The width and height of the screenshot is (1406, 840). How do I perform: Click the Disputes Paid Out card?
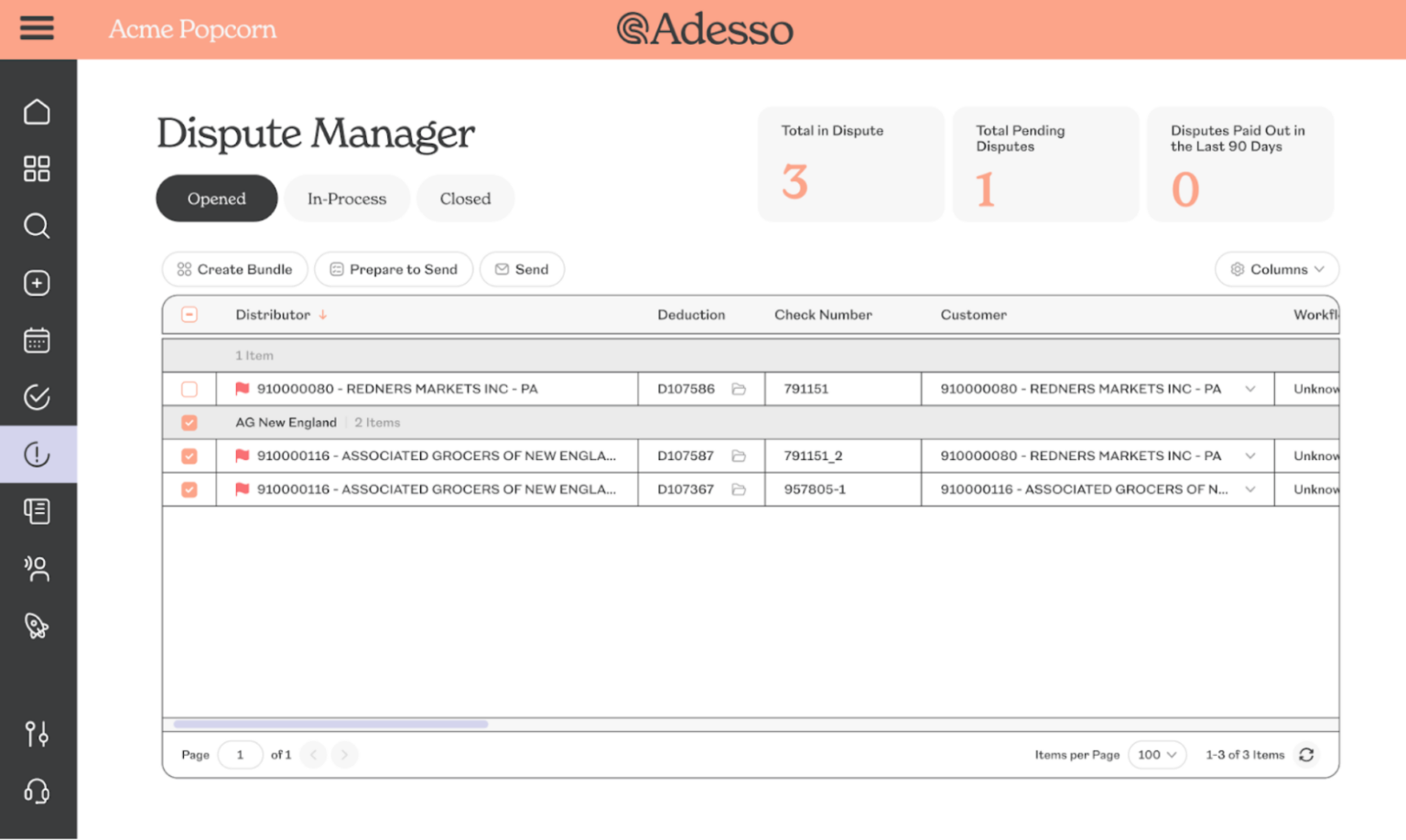pos(1240,165)
